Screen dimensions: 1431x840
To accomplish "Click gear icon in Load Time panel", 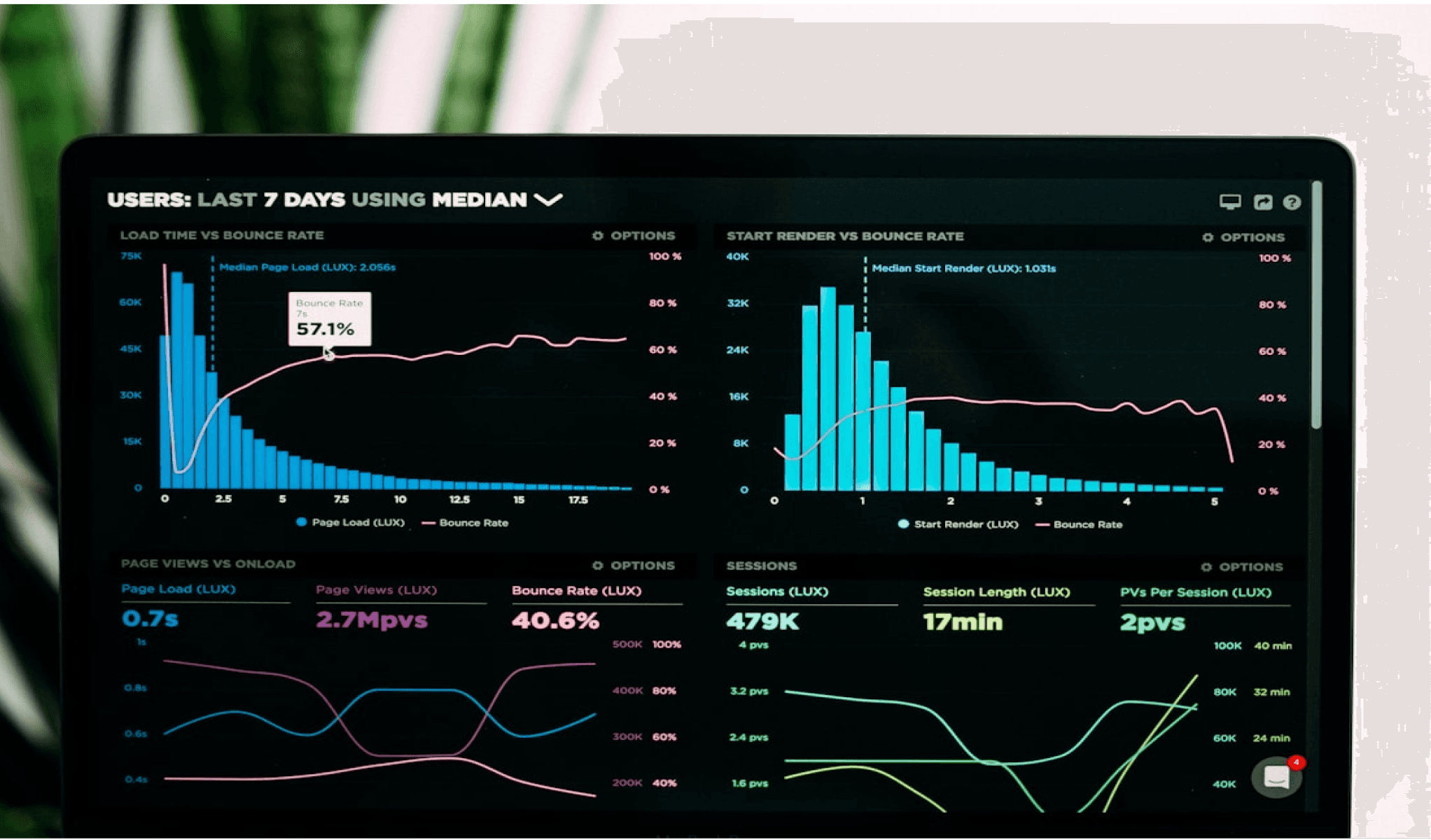I will click(x=597, y=236).
